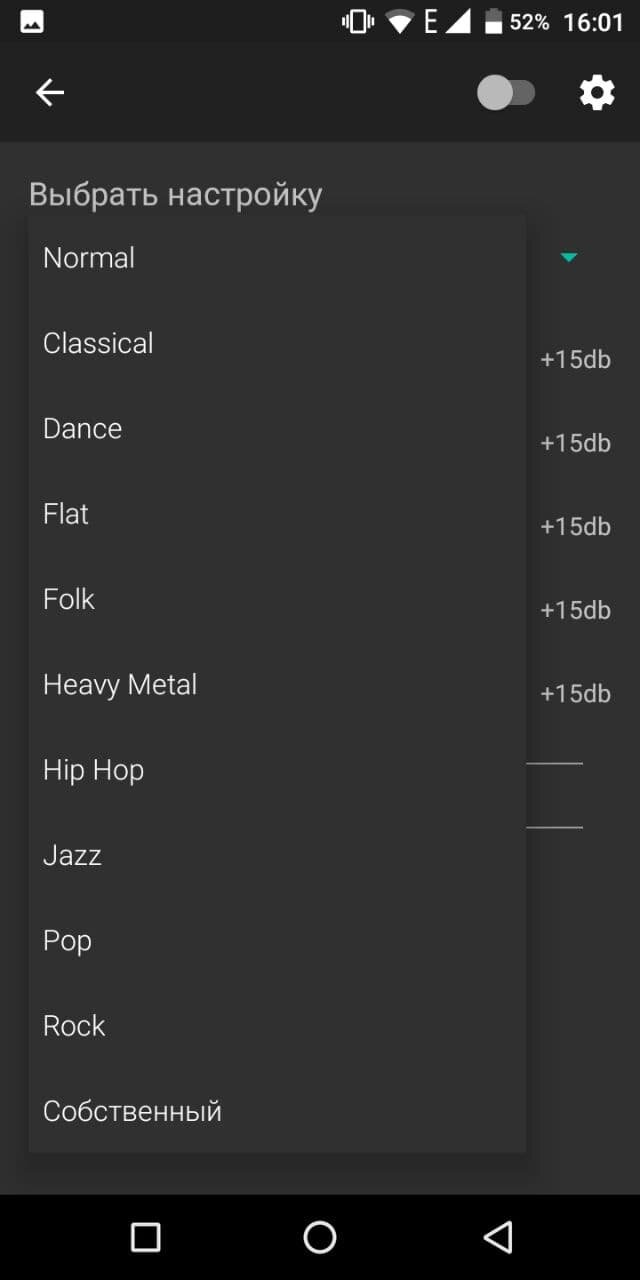
Task: Select the Heavy Metal preset
Action: tap(277, 685)
